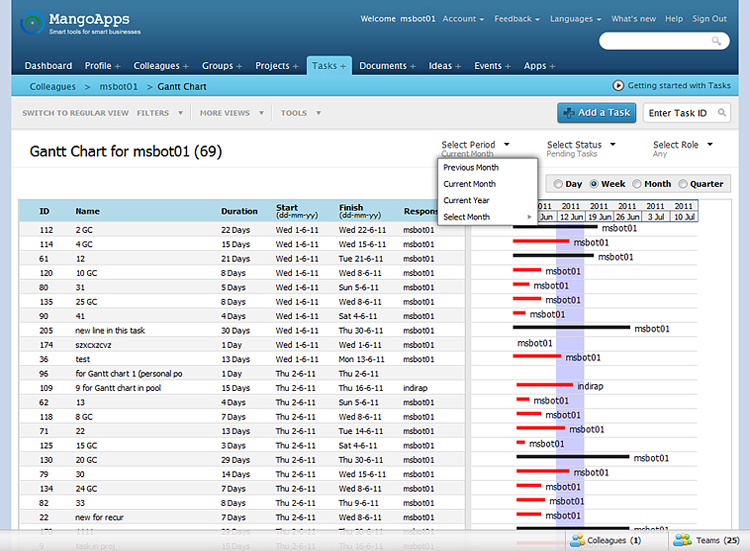This screenshot has width=750, height=551.
Task: Click task name 'new for recur'
Action: [99, 517]
